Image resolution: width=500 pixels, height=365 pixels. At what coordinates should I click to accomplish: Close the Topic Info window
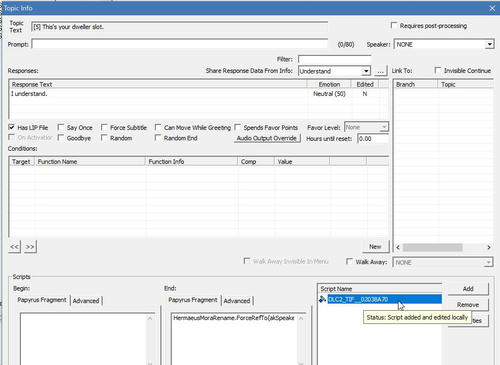pos(492,8)
